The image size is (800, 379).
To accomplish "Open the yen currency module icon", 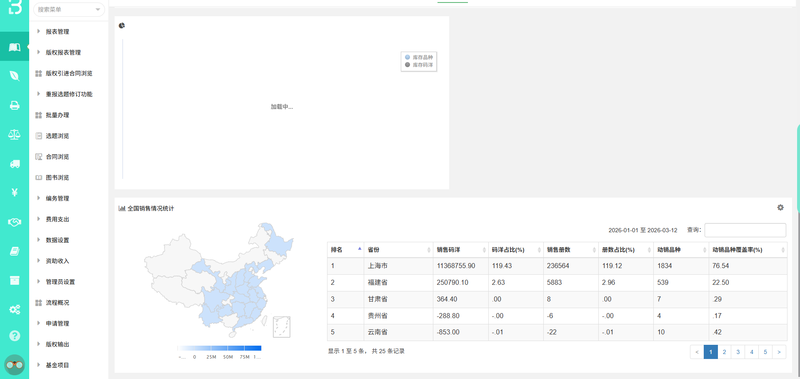I will 14,192.
